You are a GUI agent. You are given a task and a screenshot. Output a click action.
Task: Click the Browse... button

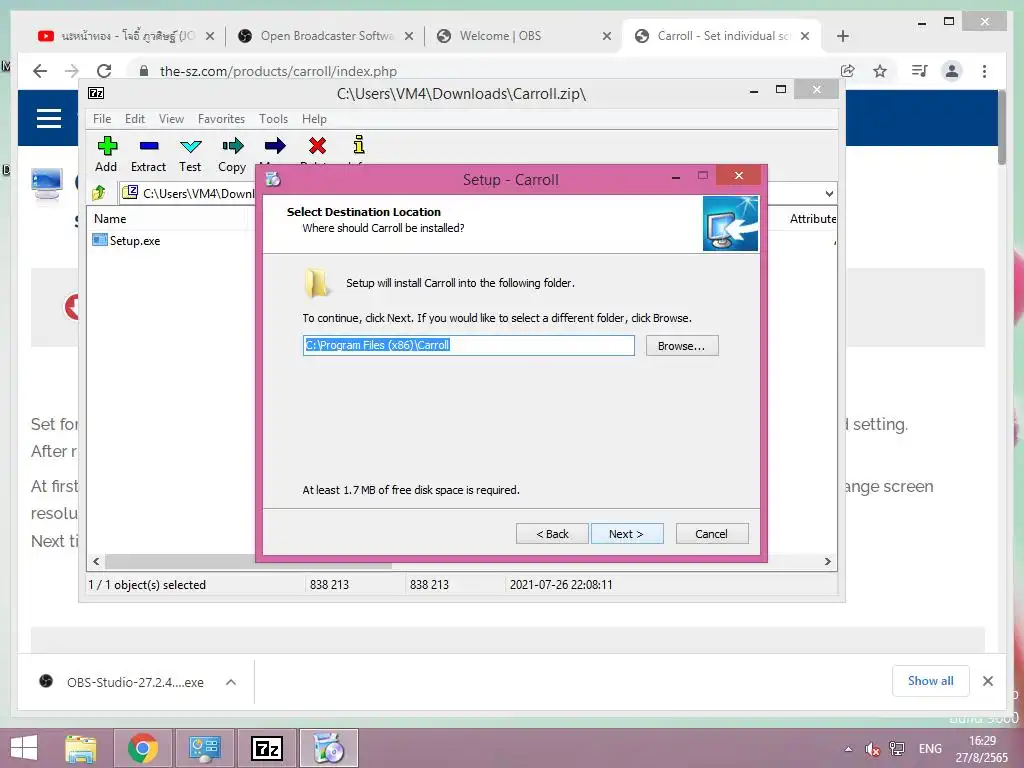(682, 345)
